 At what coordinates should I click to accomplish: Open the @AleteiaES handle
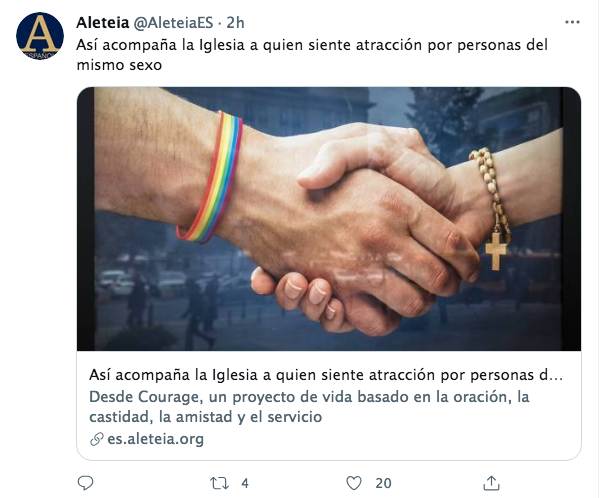173,23
